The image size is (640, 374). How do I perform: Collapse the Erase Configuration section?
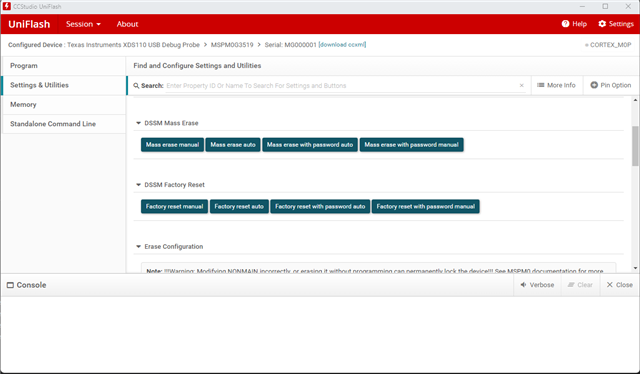[x=138, y=247]
